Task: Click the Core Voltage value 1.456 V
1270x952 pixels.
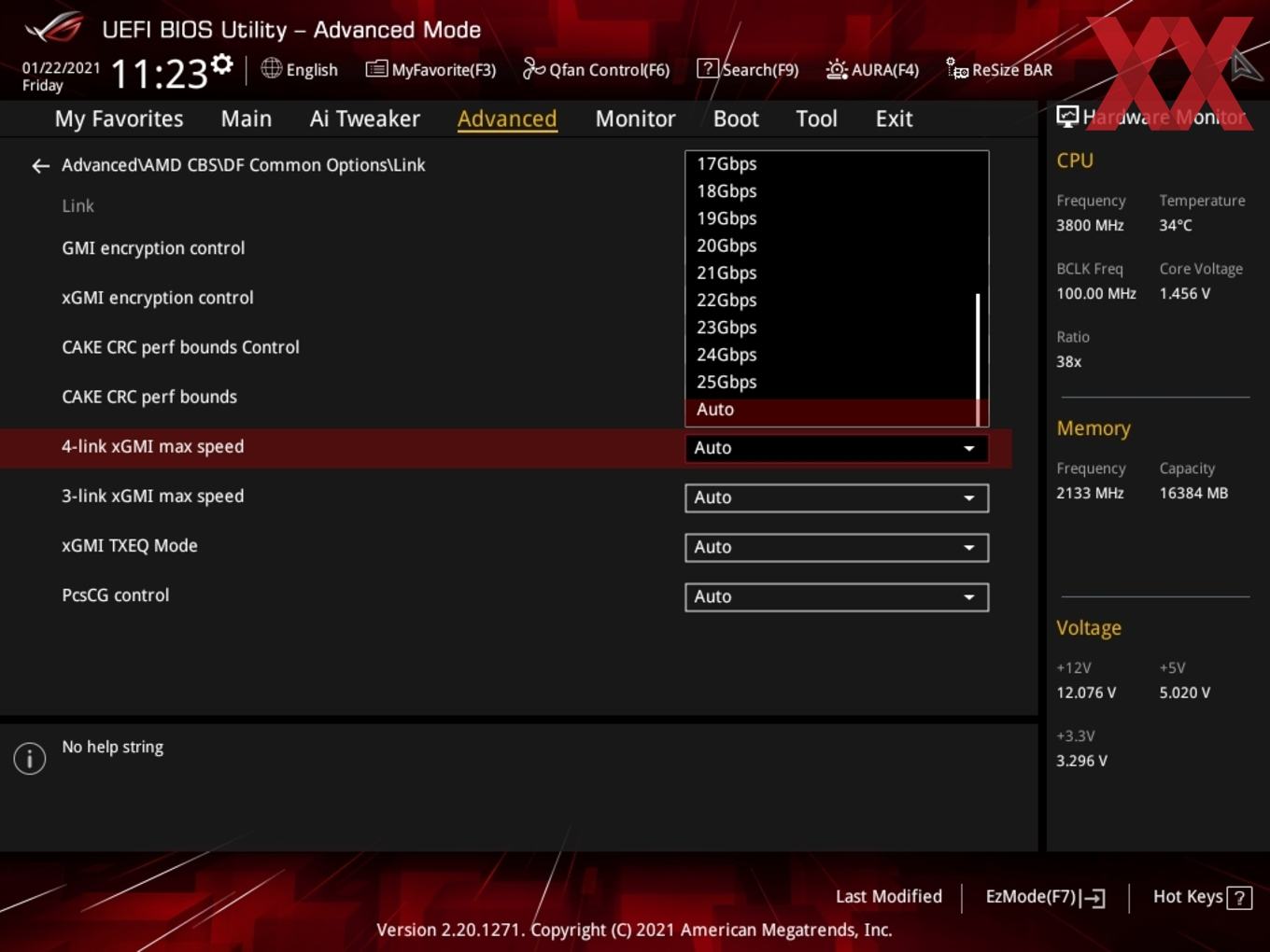Action: pyautogui.click(x=1184, y=293)
